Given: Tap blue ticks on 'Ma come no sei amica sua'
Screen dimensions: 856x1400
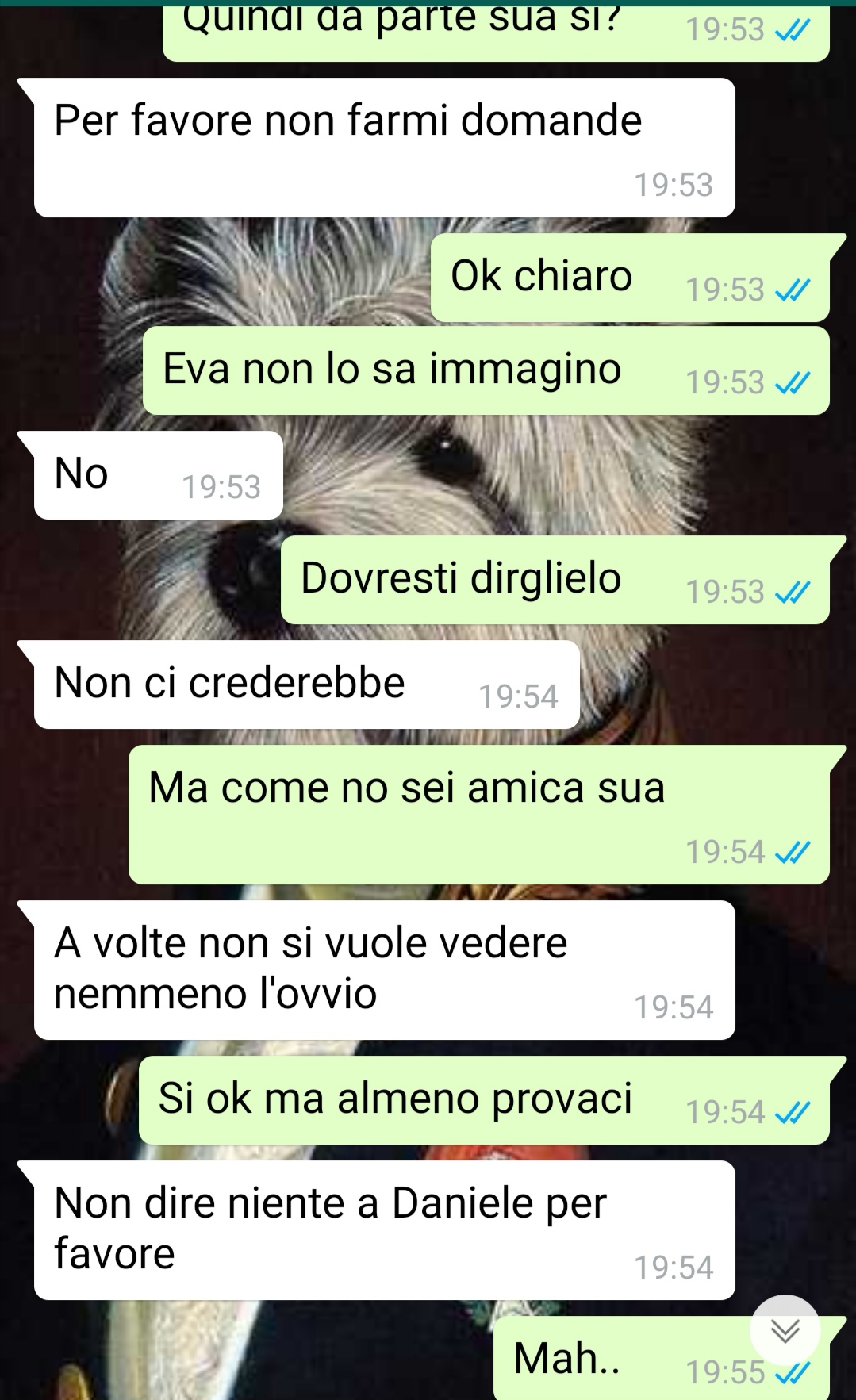Looking at the screenshot, I should coord(793,853).
